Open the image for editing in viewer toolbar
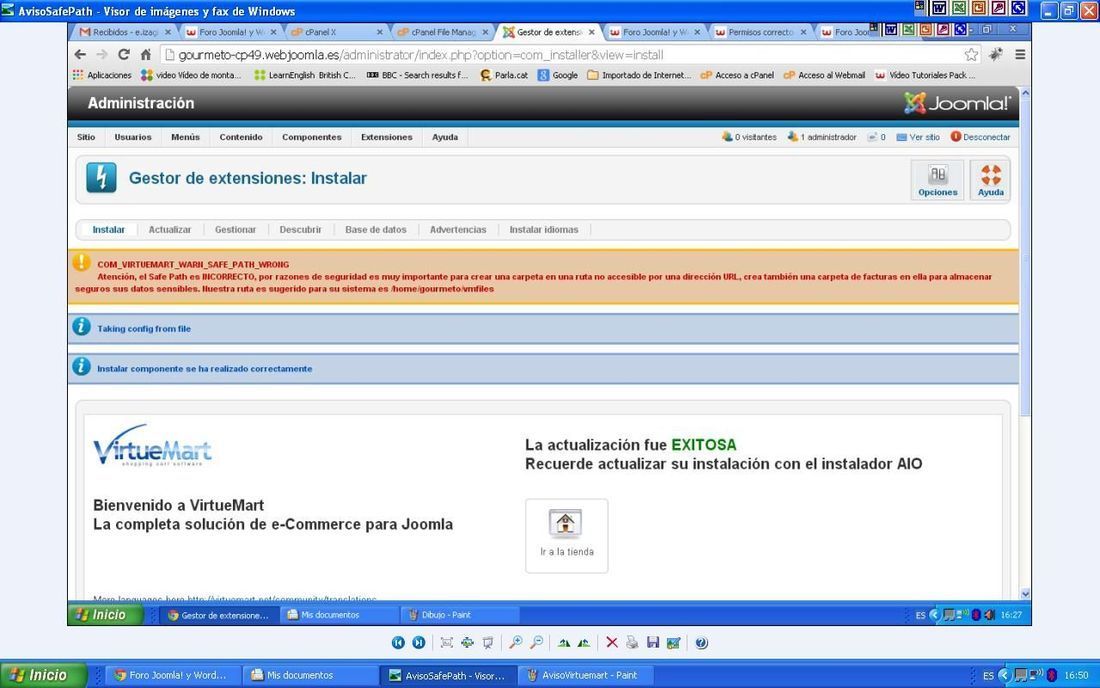Screen dimensions: 1100x688 pos(673,642)
